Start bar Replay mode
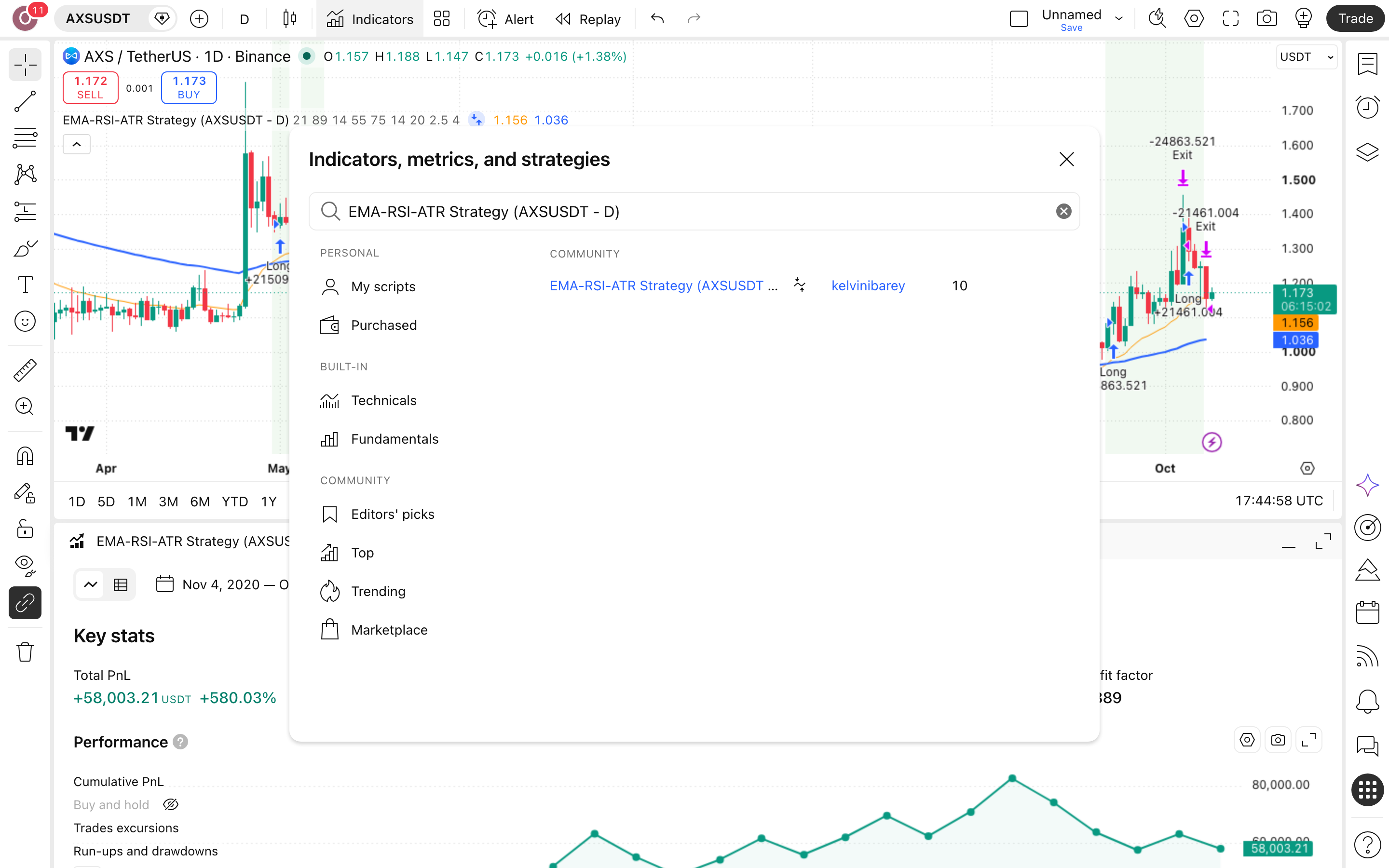The width and height of the screenshot is (1389, 868). point(588,19)
